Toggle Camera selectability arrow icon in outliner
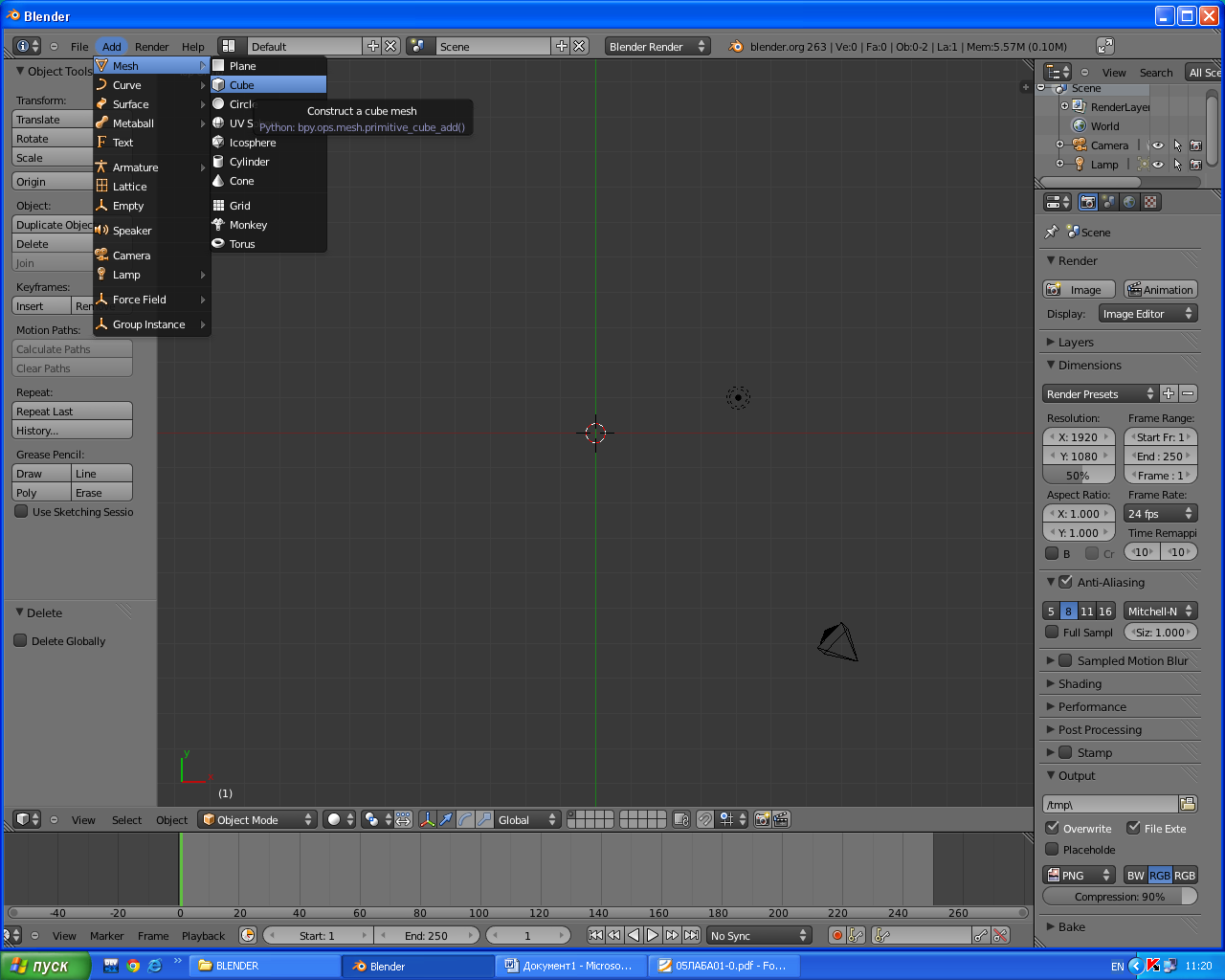 tap(1177, 145)
